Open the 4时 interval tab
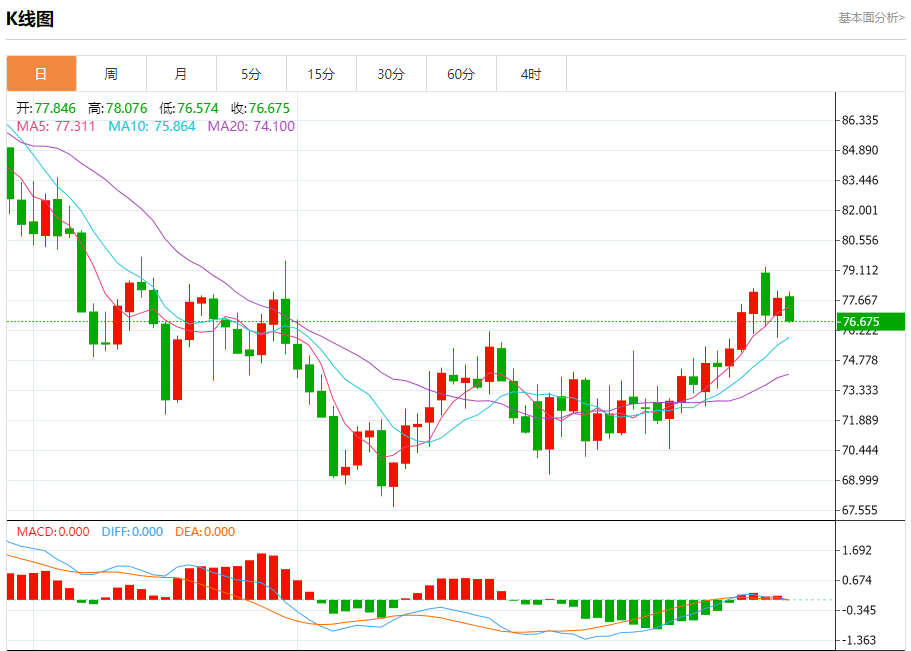Screen dimensions: 911x651 (x=531, y=74)
